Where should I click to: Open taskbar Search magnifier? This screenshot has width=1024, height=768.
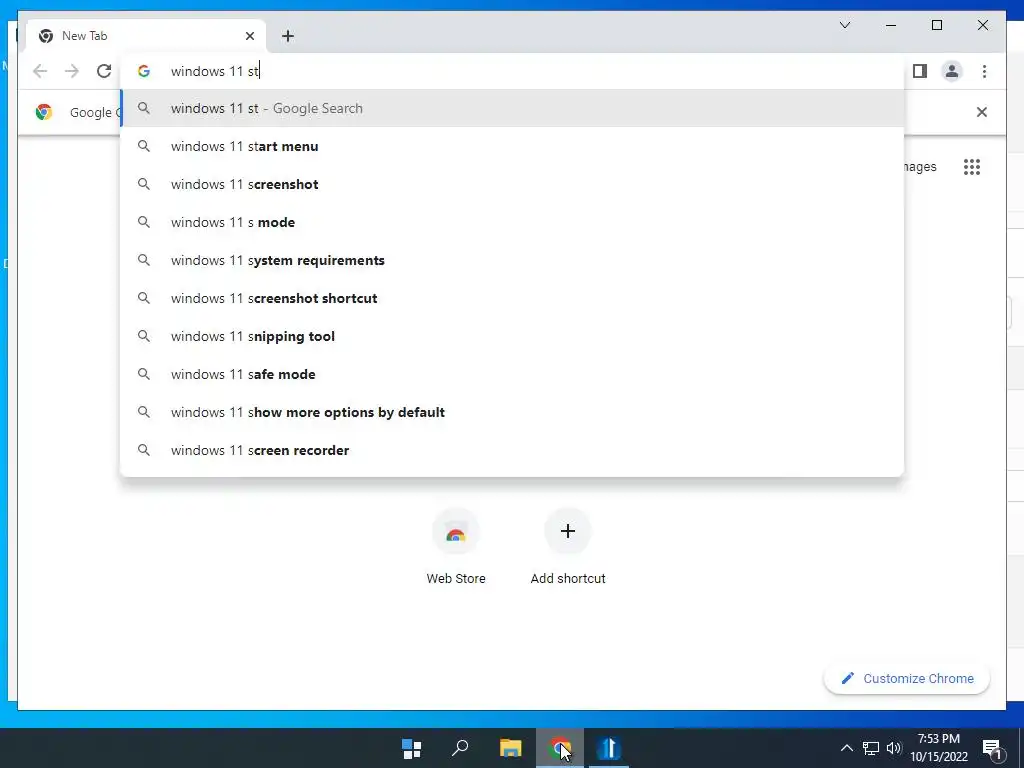[460, 748]
